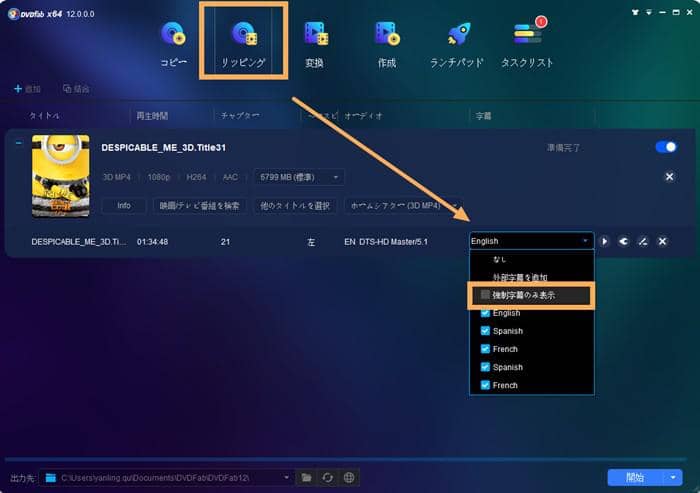This screenshot has width=700, height=493.
Task: Click the 3D MP4 format label
Action: pos(117,177)
